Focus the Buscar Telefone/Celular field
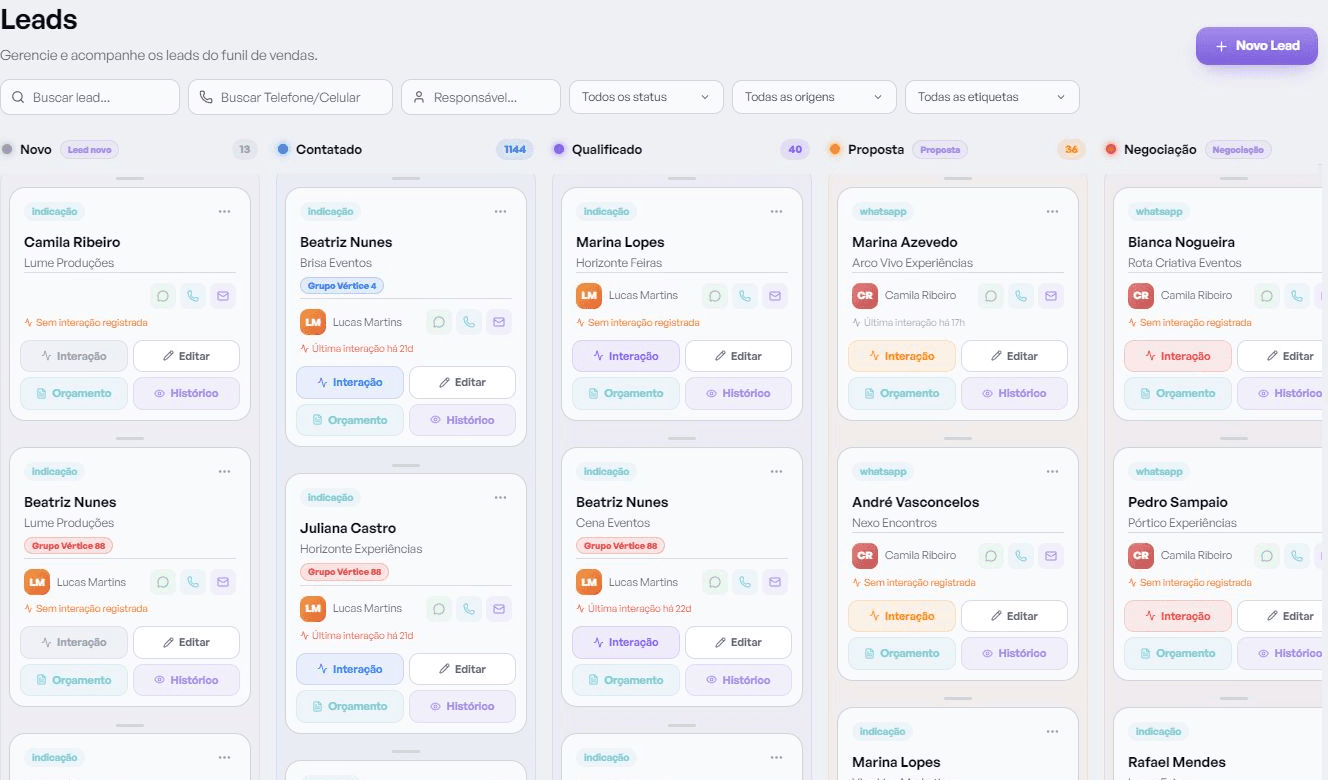 click(x=290, y=97)
